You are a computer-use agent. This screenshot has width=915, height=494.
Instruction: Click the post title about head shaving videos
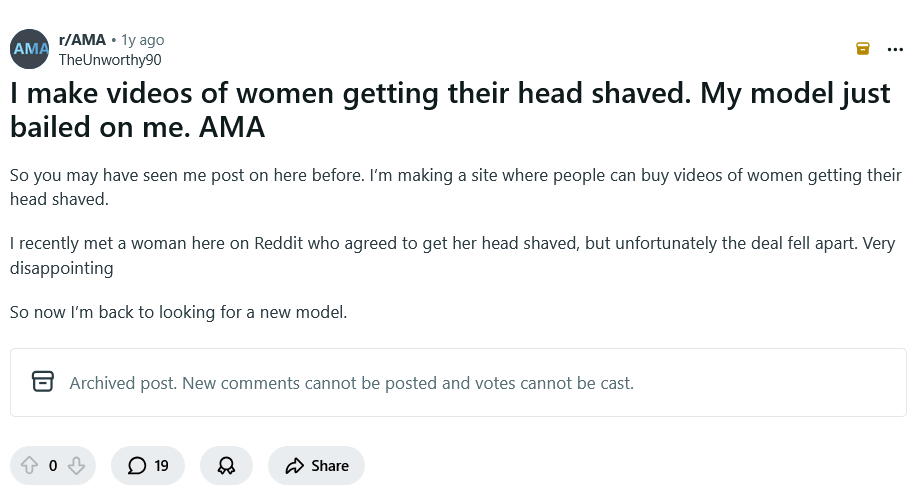pyautogui.click(x=450, y=111)
